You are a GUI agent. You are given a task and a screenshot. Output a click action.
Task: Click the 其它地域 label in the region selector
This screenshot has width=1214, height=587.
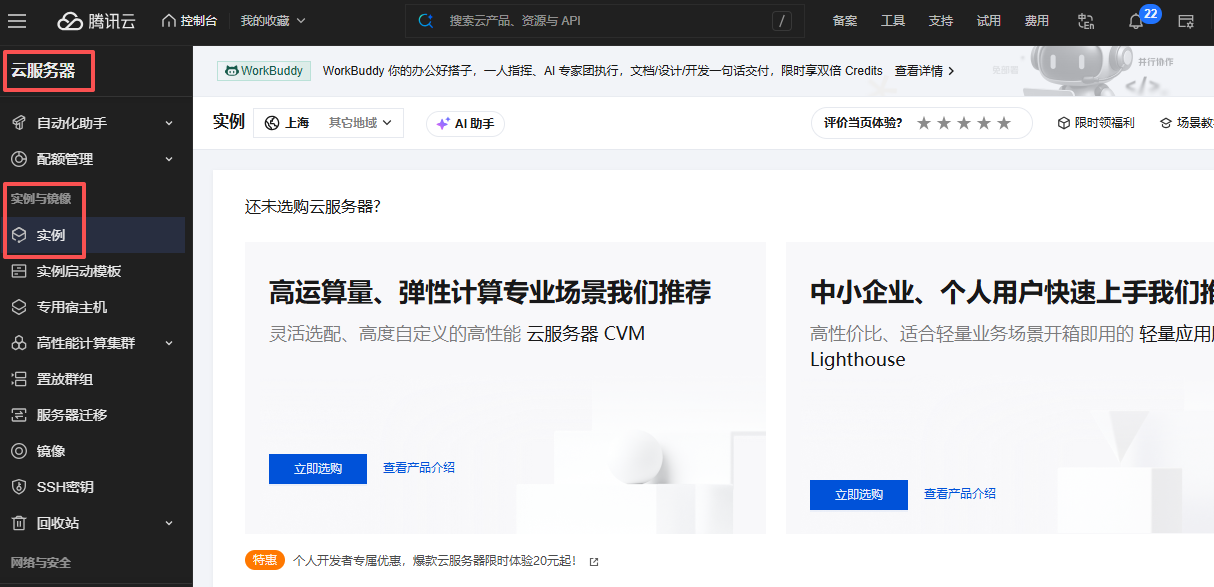coord(353,123)
